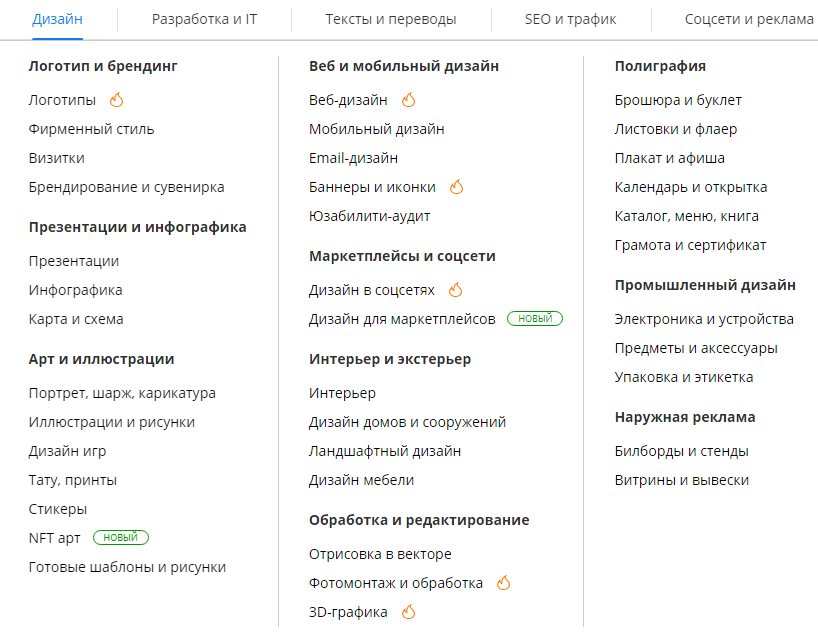Click the fire icon next to Баннеры и иконки
Image resolution: width=818 pixels, height=642 pixels.
(456, 187)
